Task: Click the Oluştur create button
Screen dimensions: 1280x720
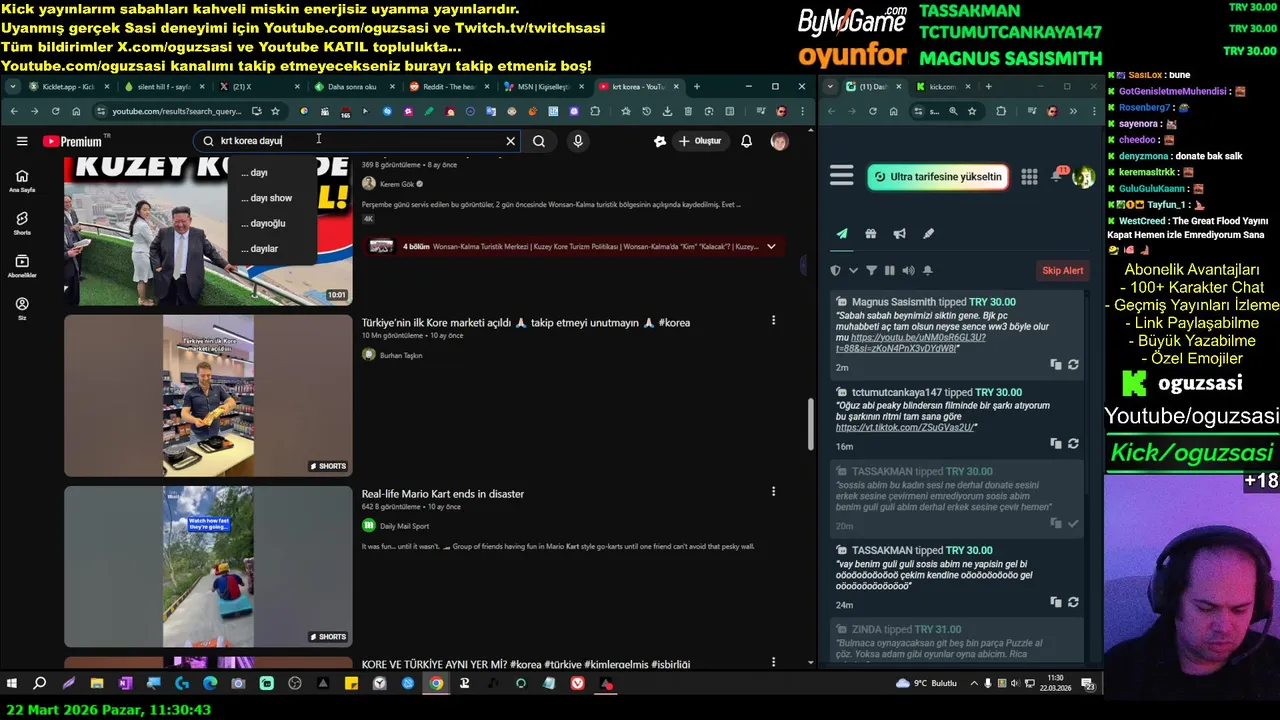Action: [699, 141]
